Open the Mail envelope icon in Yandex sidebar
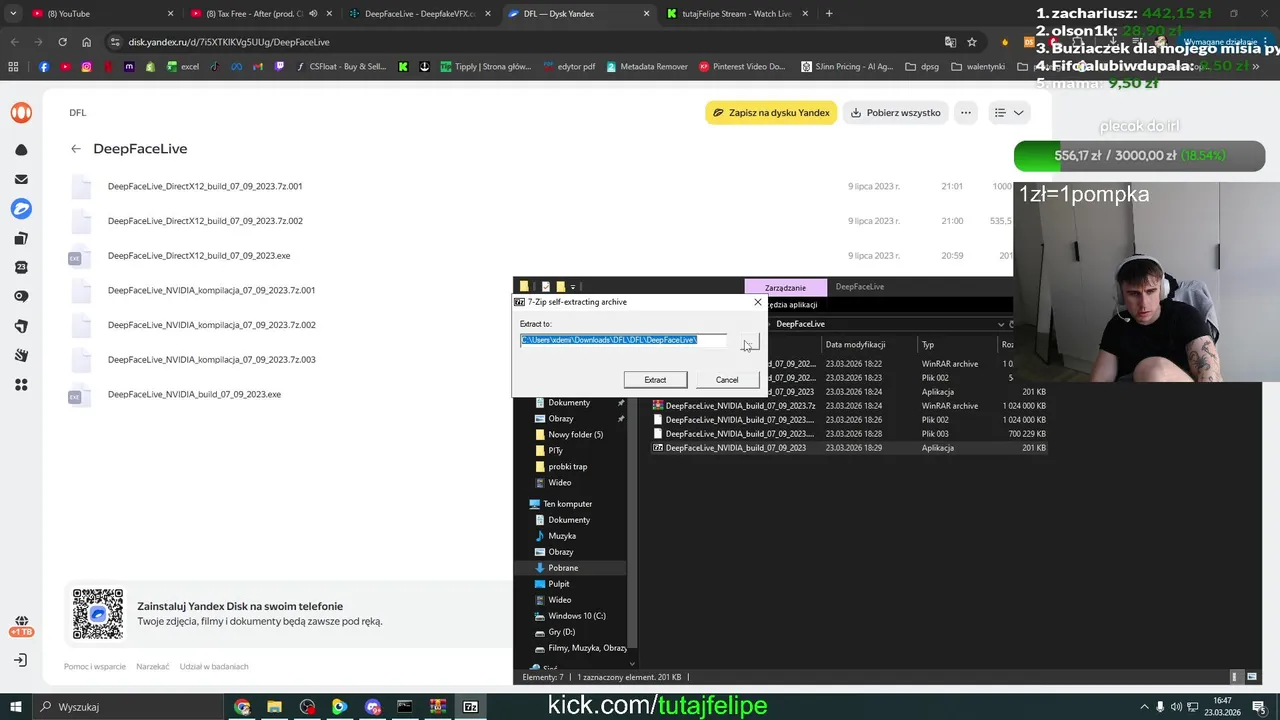Viewport: 1280px width, 720px height. click(x=21, y=179)
